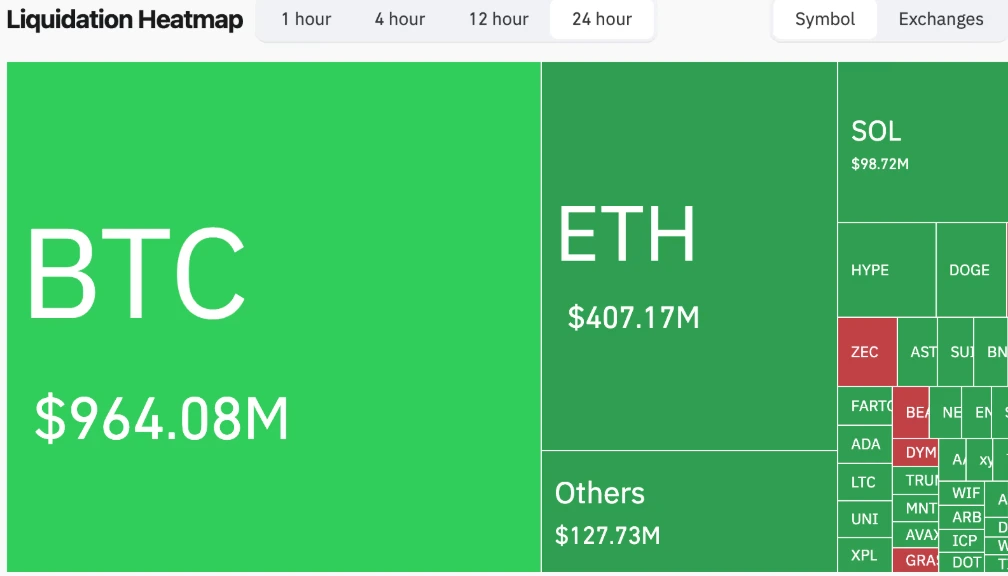The height and width of the screenshot is (576, 1008).
Task: Select the red ZEC tile
Action: 866,352
